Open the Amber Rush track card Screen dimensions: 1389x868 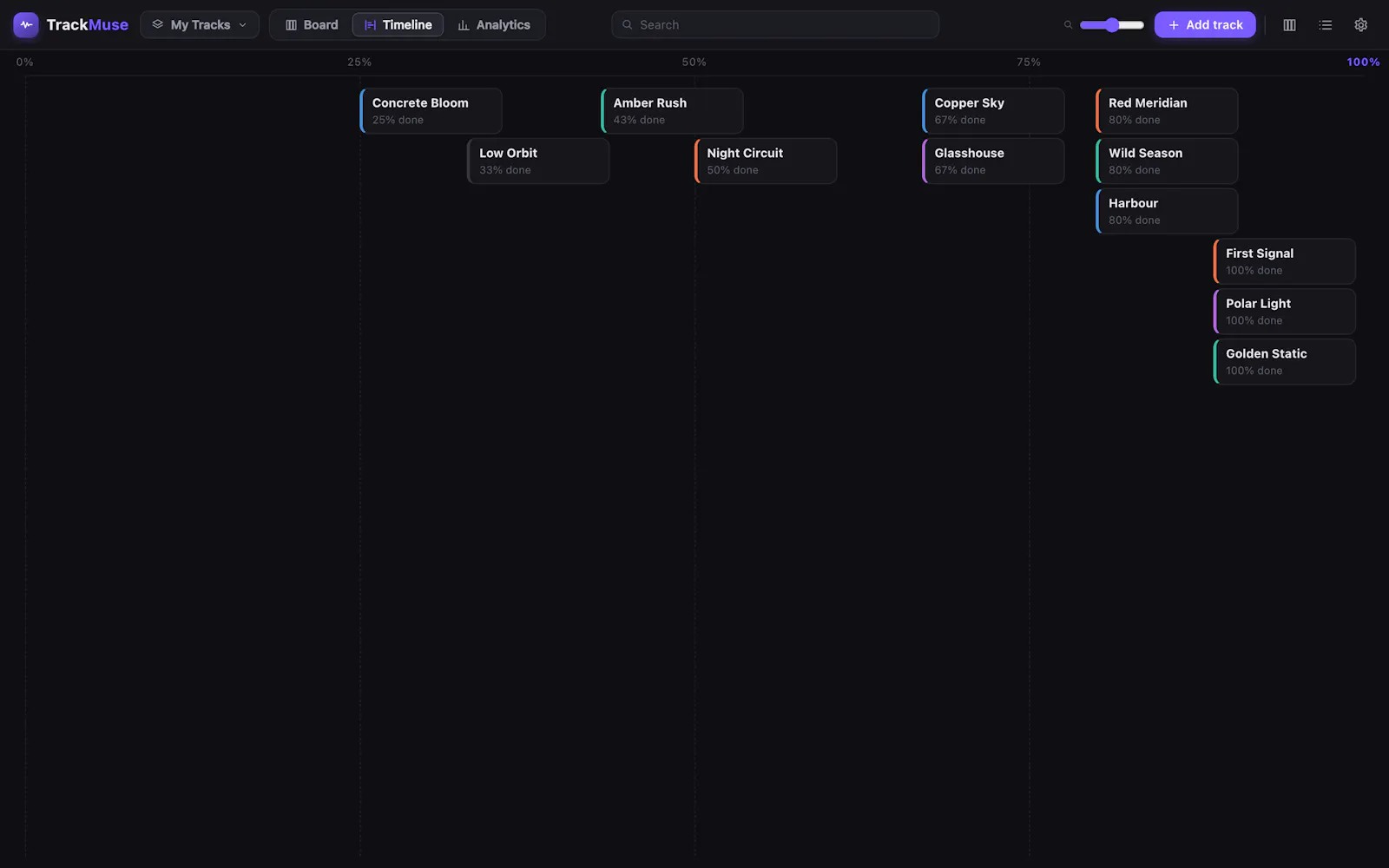pos(672,110)
